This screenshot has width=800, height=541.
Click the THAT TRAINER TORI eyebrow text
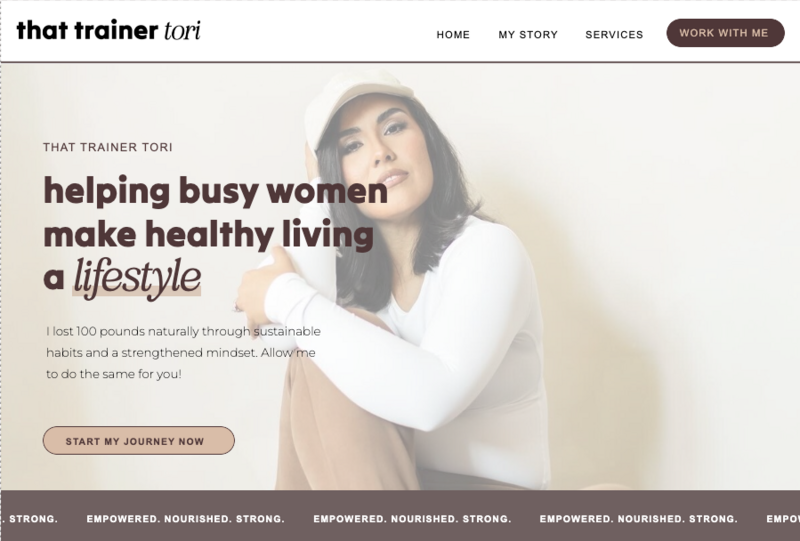coord(108,147)
